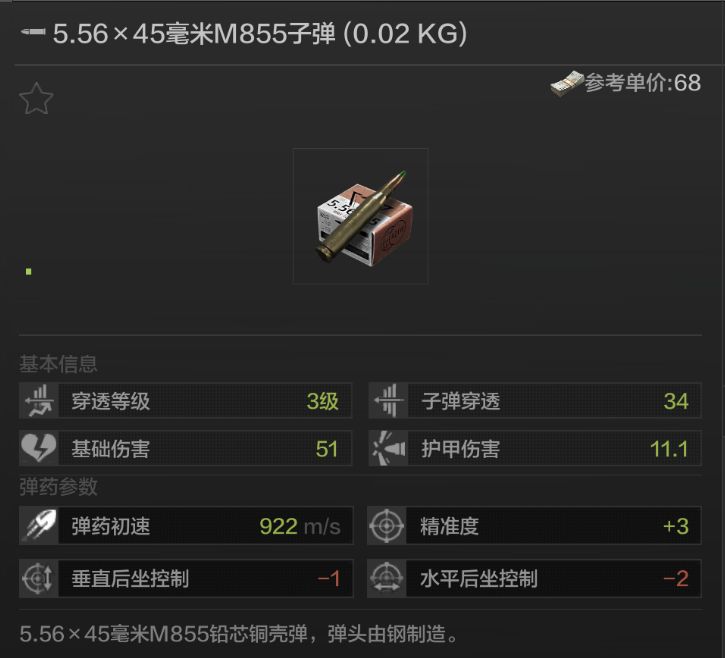This screenshot has height=658, width=725.
Task: Click the 水平后坐控制 horizontal recoil icon
Action: [x=387, y=578]
